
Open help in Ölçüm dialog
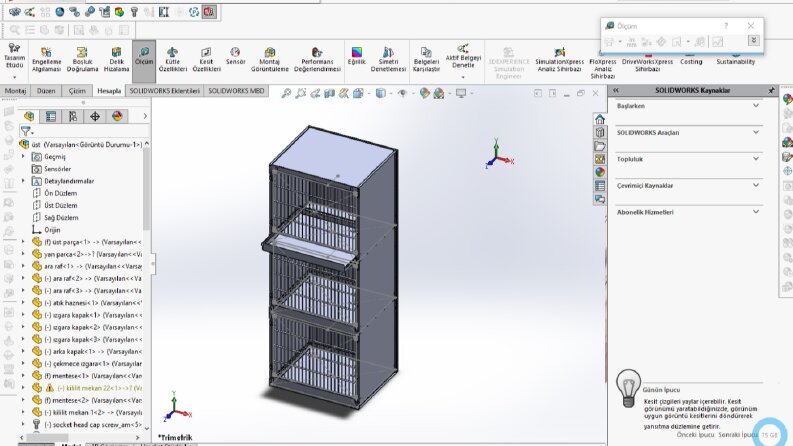[x=726, y=26]
